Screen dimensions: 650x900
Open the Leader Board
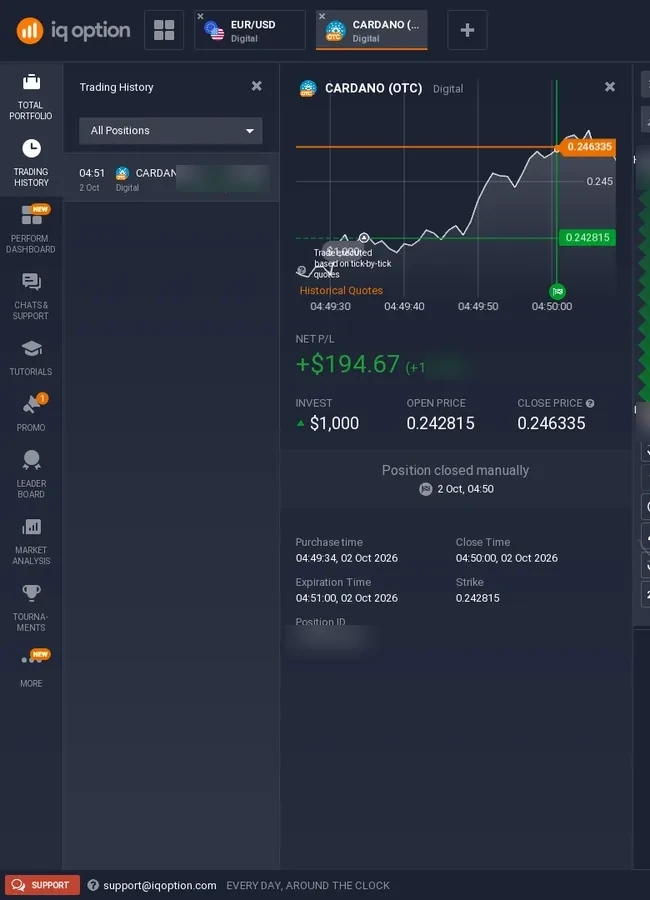click(x=31, y=474)
